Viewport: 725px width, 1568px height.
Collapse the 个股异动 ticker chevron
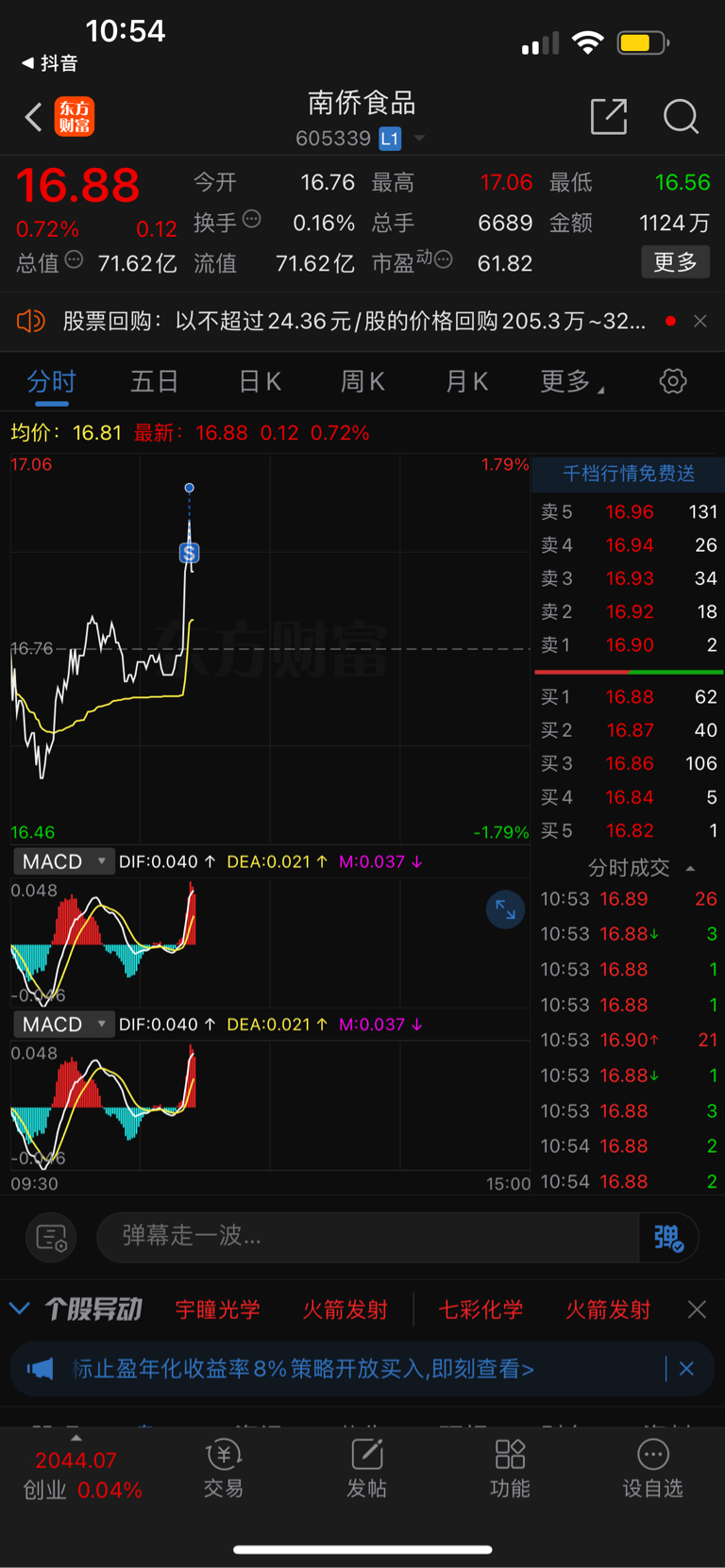click(x=19, y=1309)
